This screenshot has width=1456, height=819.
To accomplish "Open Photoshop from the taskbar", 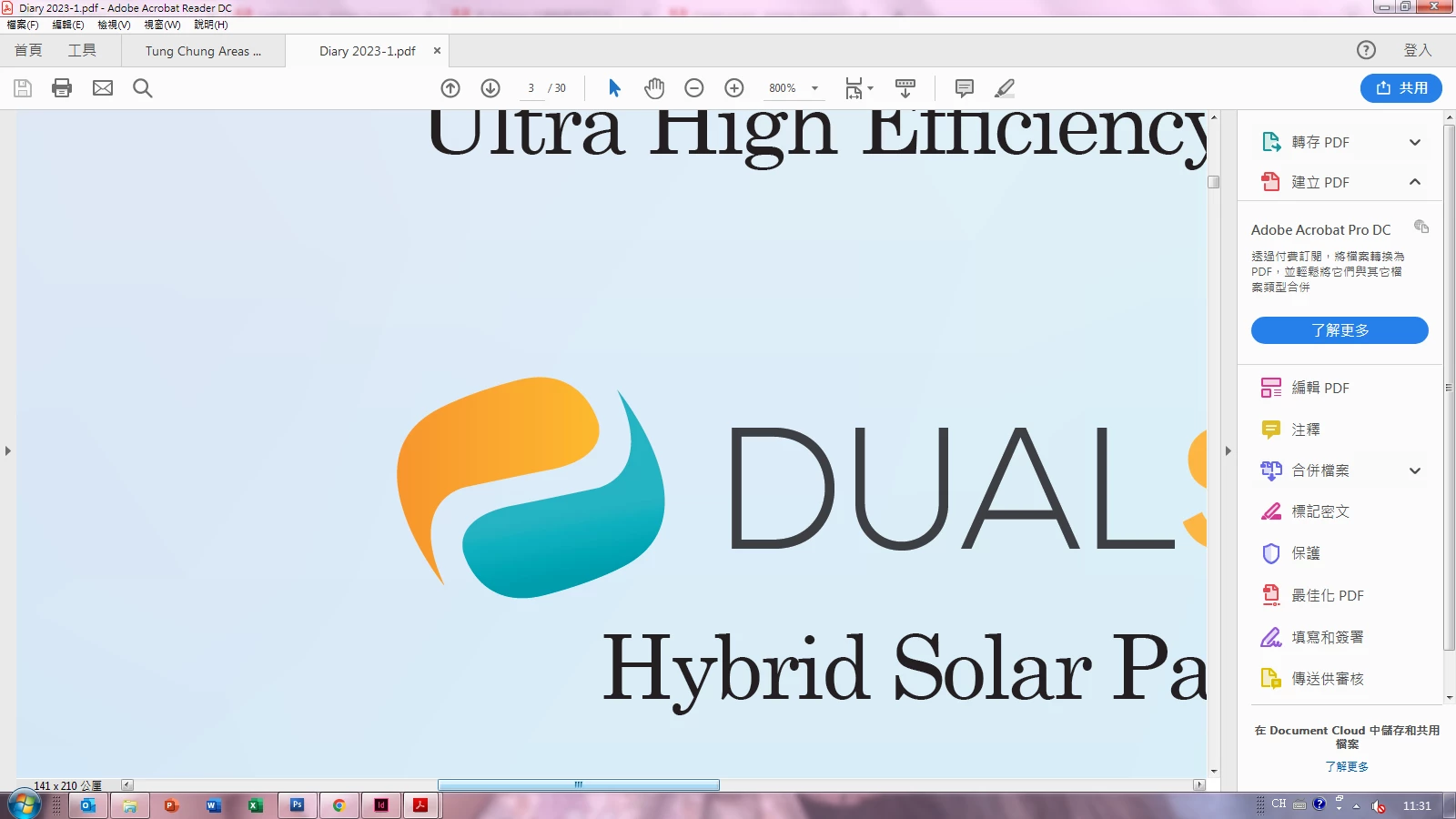I will [297, 805].
